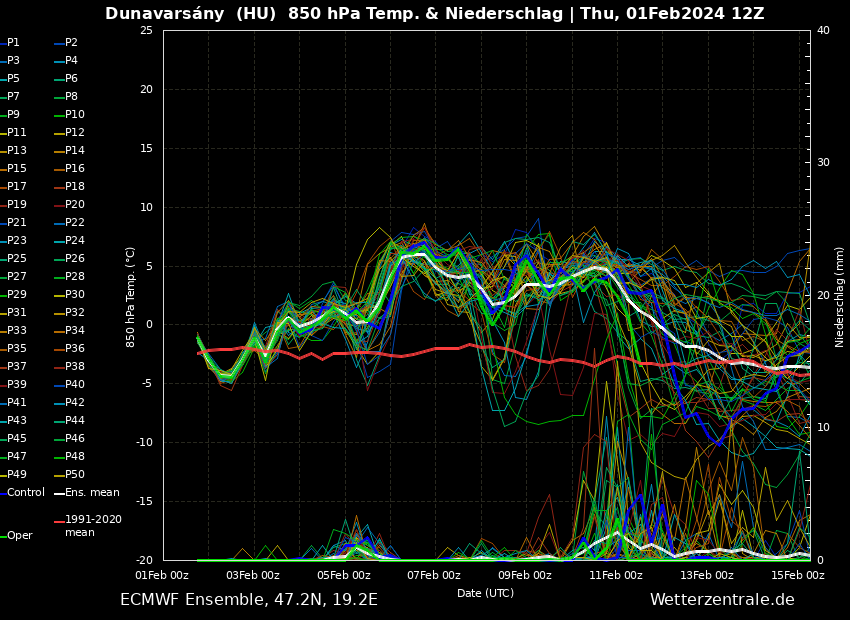Select the Oper legend entry
Image resolution: width=850 pixels, height=620 pixels.
coord(19,536)
